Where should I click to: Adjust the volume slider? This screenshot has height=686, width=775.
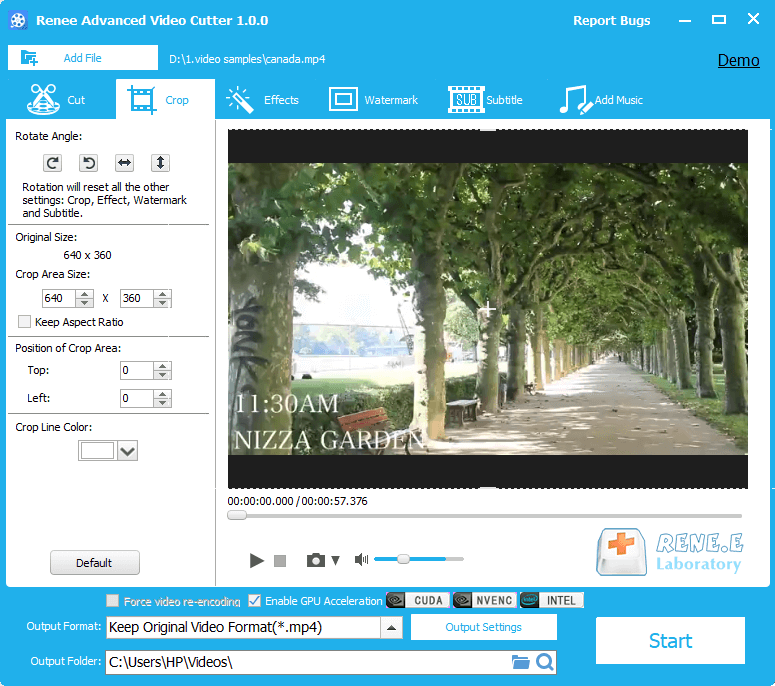pyautogui.click(x=419, y=559)
